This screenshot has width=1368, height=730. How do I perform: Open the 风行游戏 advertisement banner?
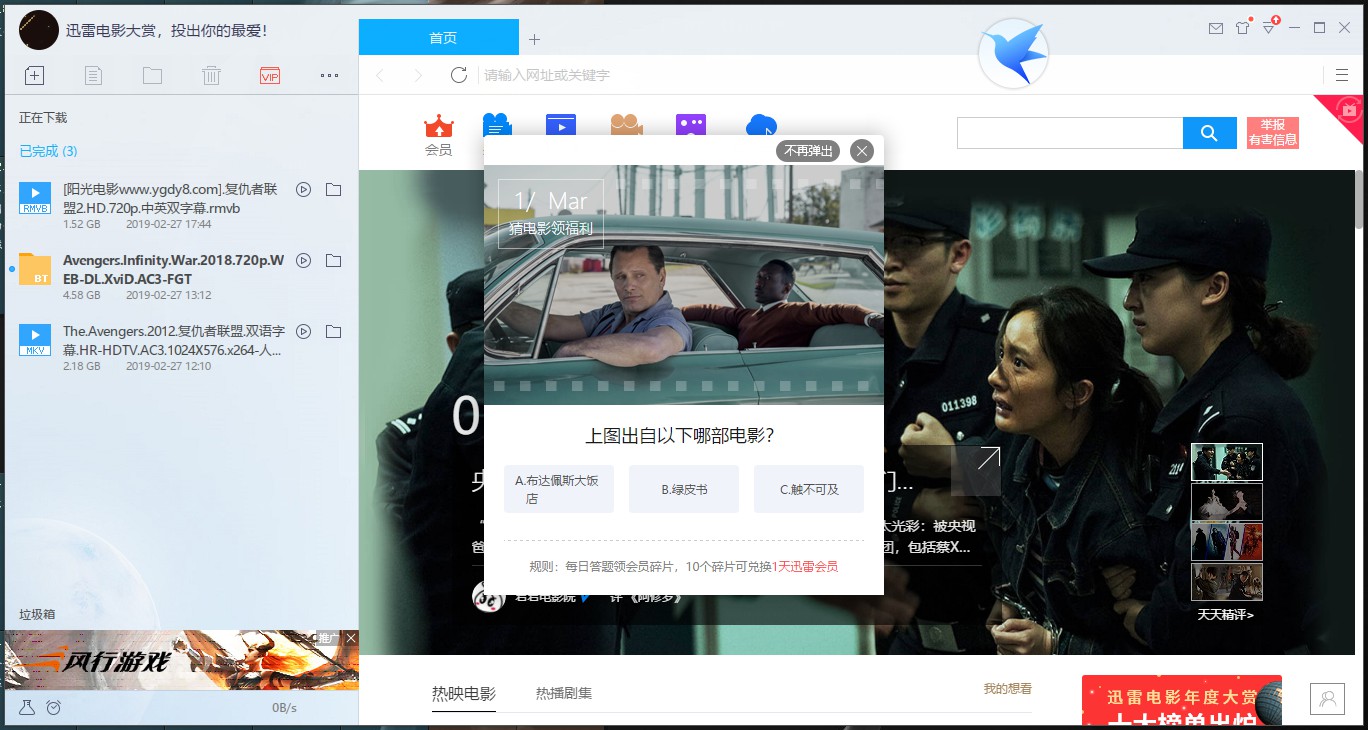click(181, 660)
